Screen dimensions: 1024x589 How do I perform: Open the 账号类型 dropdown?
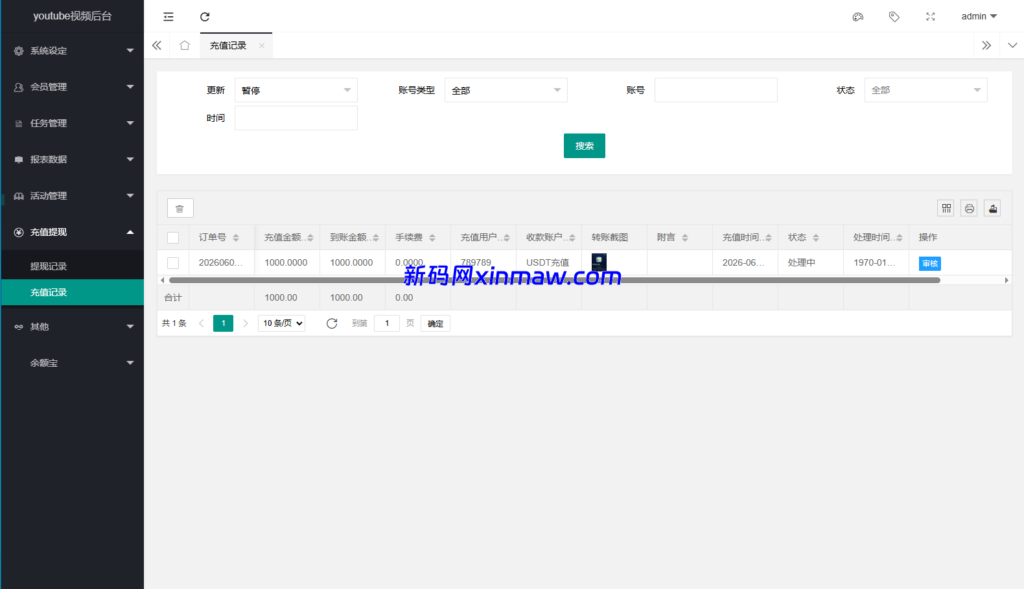505,90
